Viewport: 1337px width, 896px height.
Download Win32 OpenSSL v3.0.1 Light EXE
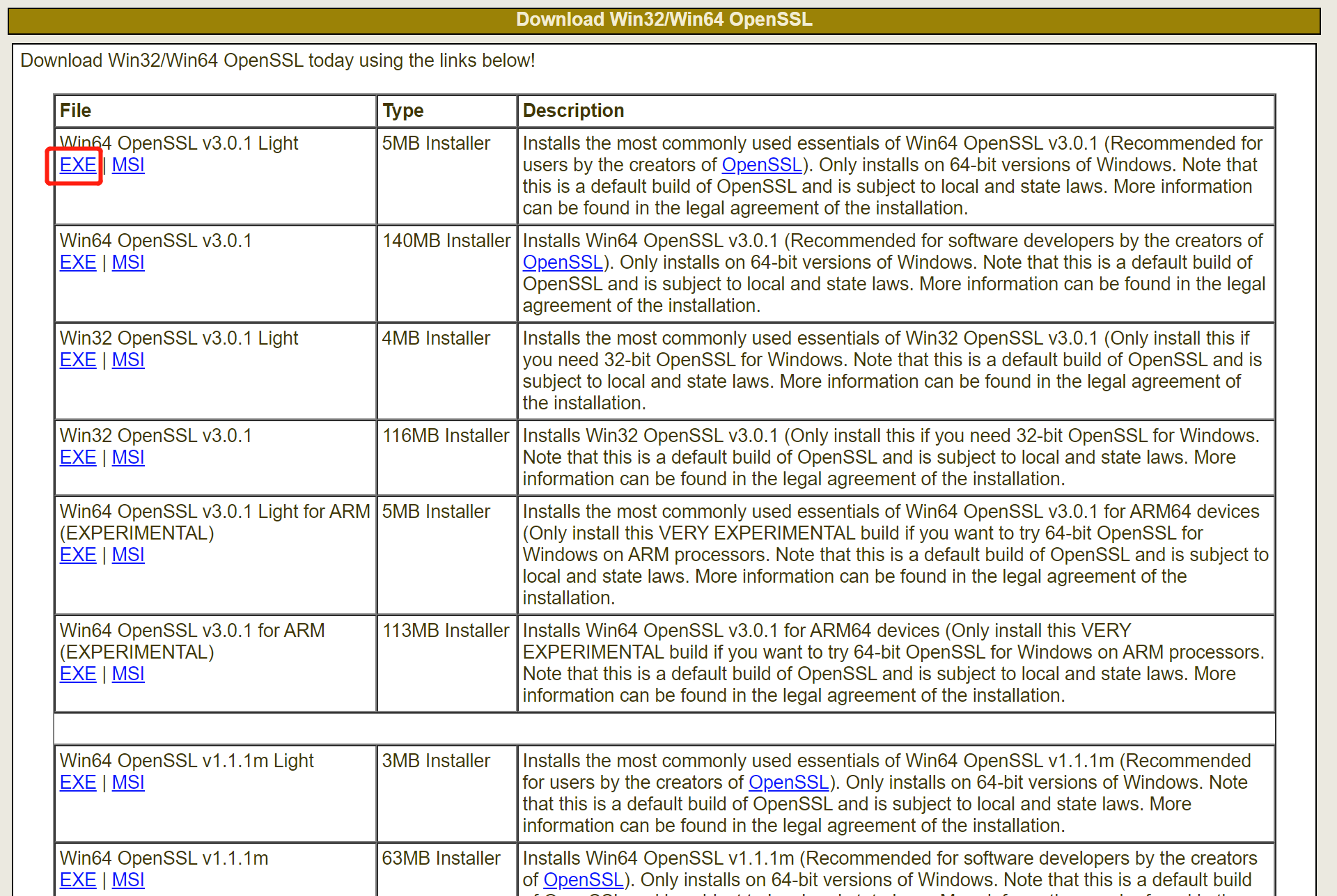(77, 360)
